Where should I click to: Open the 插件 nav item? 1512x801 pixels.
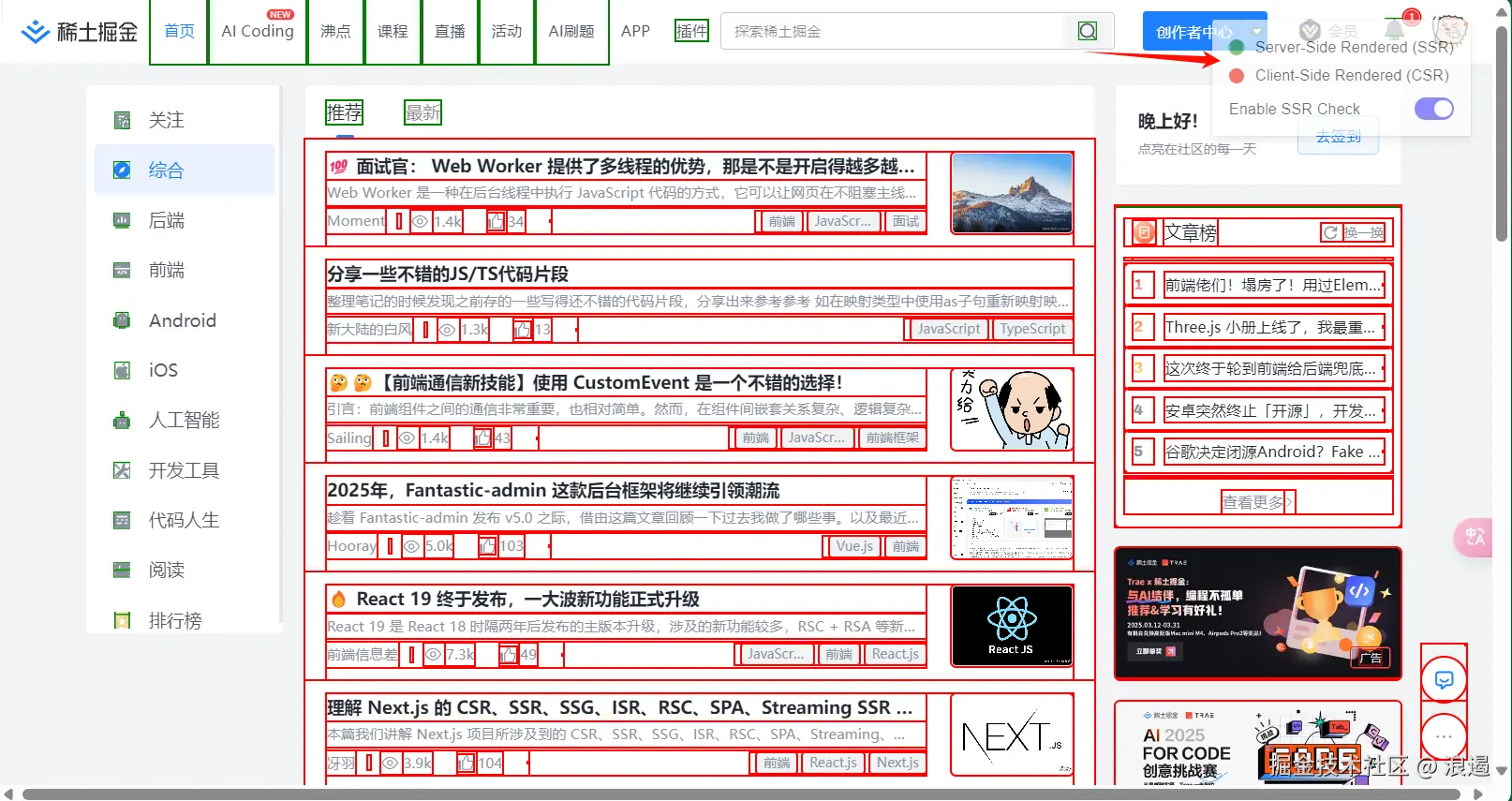point(692,31)
